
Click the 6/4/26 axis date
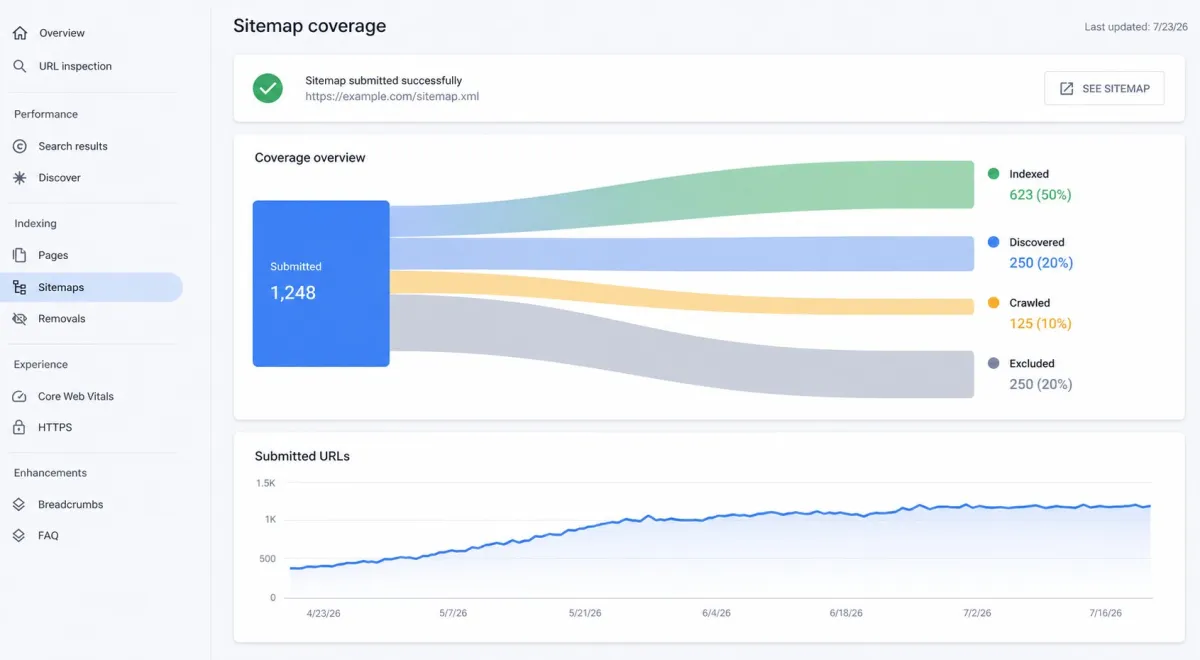coord(716,613)
